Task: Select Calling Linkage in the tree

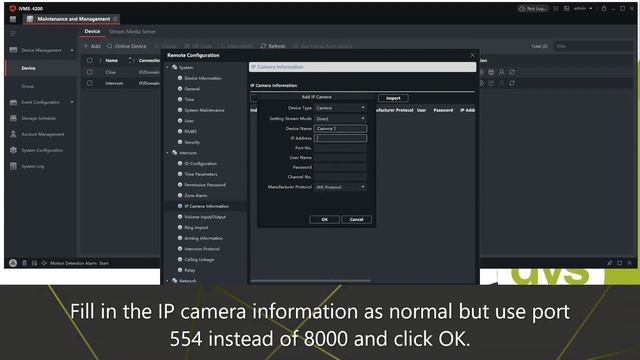Action: click(x=199, y=260)
